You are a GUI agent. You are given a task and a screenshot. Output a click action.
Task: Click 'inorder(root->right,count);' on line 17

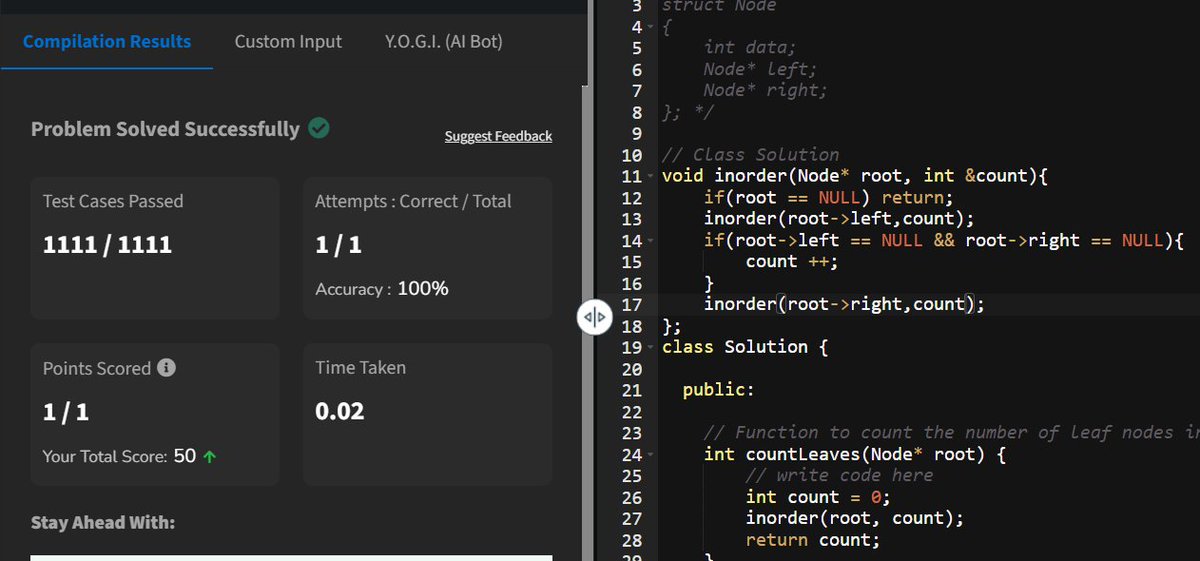pos(844,304)
